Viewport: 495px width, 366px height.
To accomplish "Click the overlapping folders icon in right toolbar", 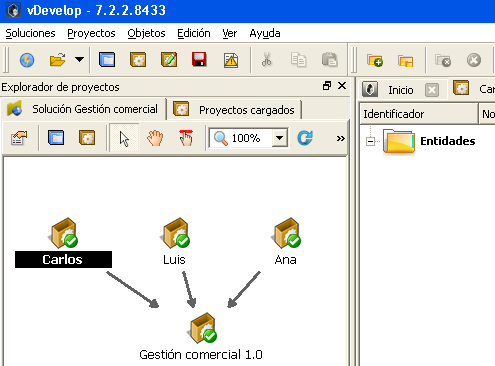I will [405, 61].
